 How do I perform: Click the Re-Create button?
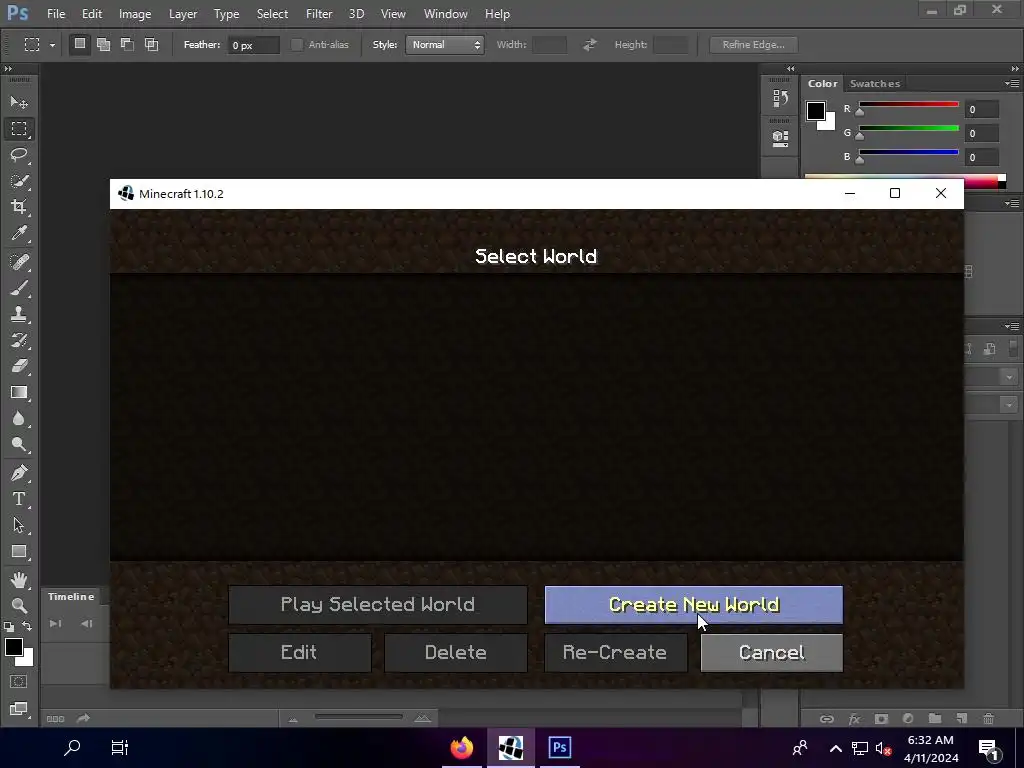point(615,652)
